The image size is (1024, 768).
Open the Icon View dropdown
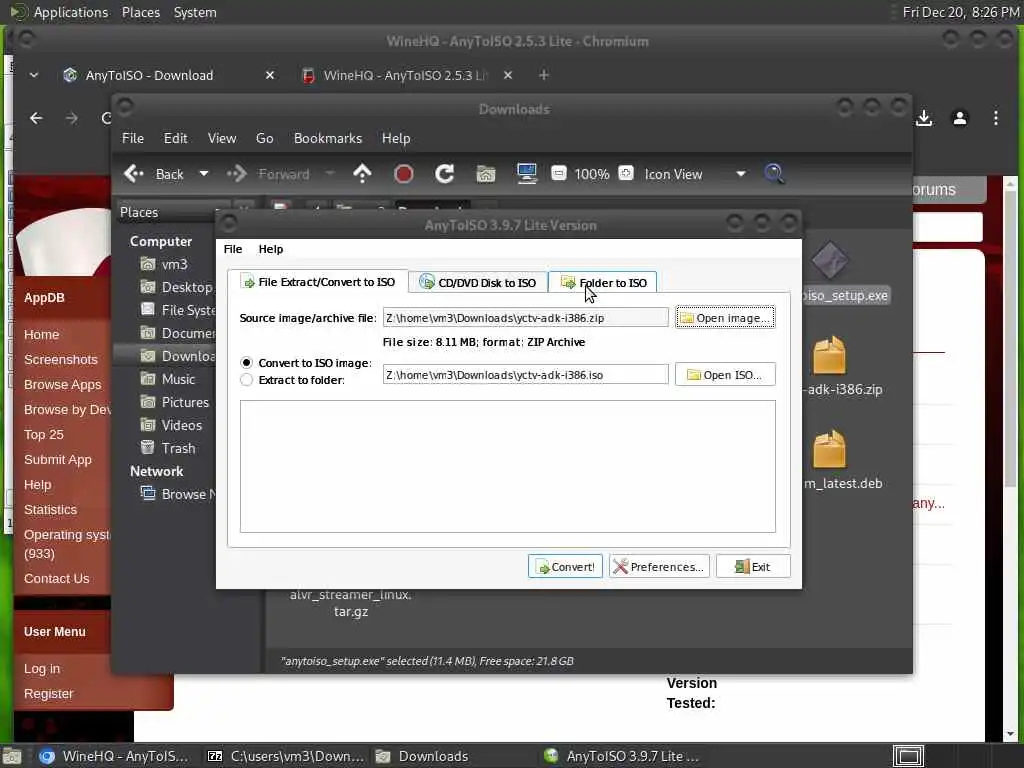[695, 174]
